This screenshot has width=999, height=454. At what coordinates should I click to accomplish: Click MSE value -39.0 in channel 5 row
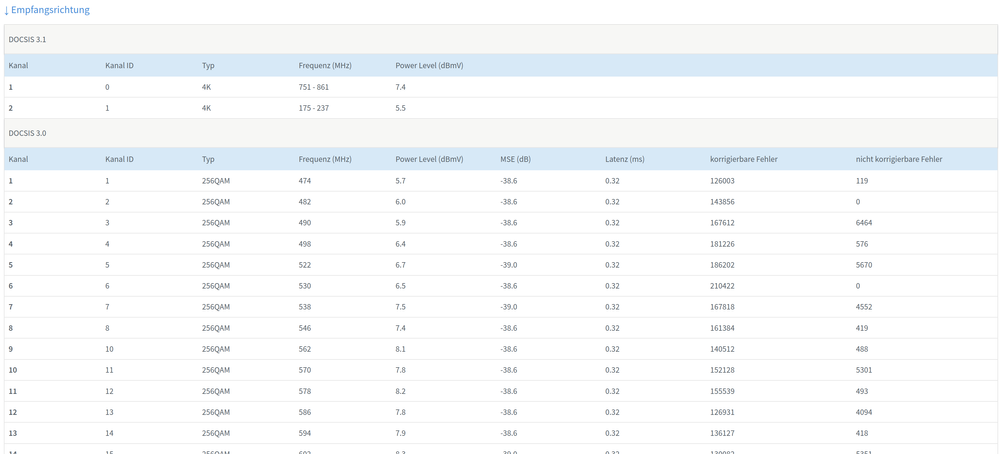[508, 265]
